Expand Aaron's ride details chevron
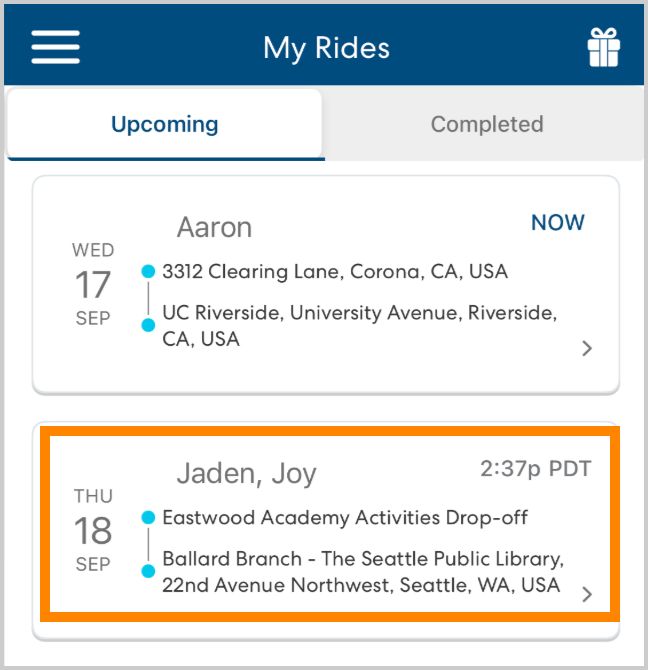 click(x=587, y=348)
